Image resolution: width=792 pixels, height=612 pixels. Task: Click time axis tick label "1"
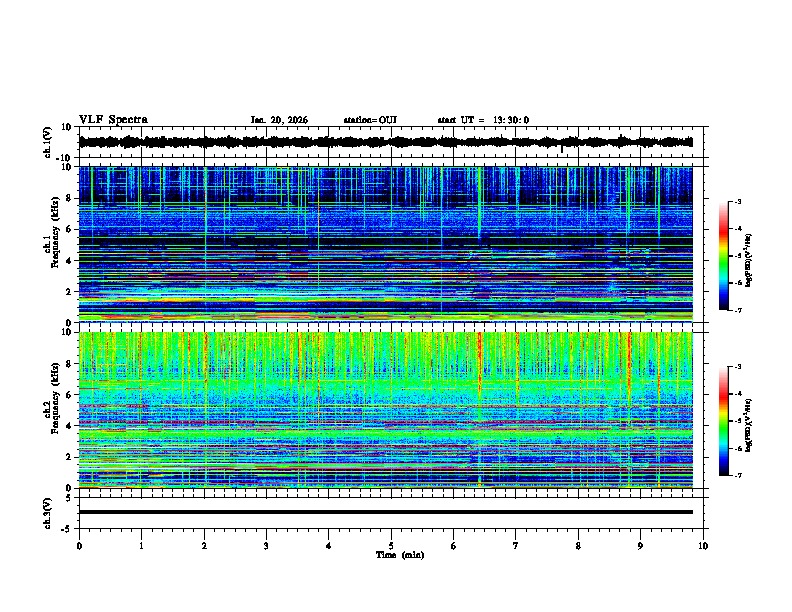[141, 546]
